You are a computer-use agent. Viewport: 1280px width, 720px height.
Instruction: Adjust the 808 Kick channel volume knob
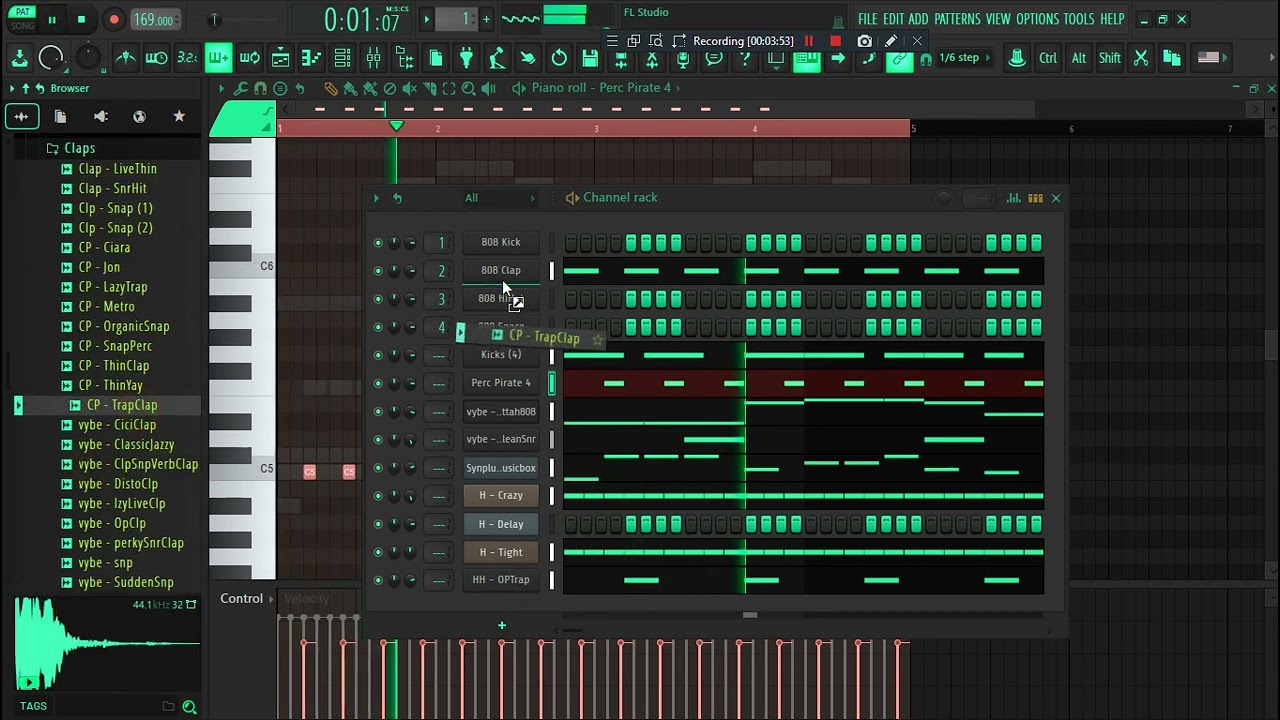410,243
